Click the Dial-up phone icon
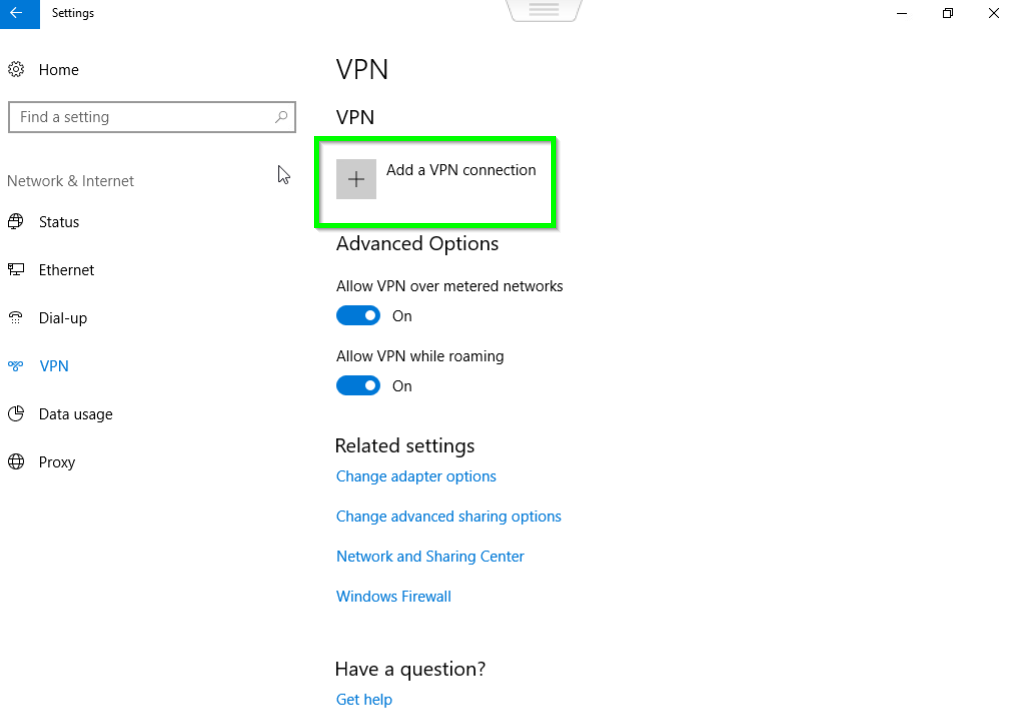The height and width of the screenshot is (716, 1012). 15,317
